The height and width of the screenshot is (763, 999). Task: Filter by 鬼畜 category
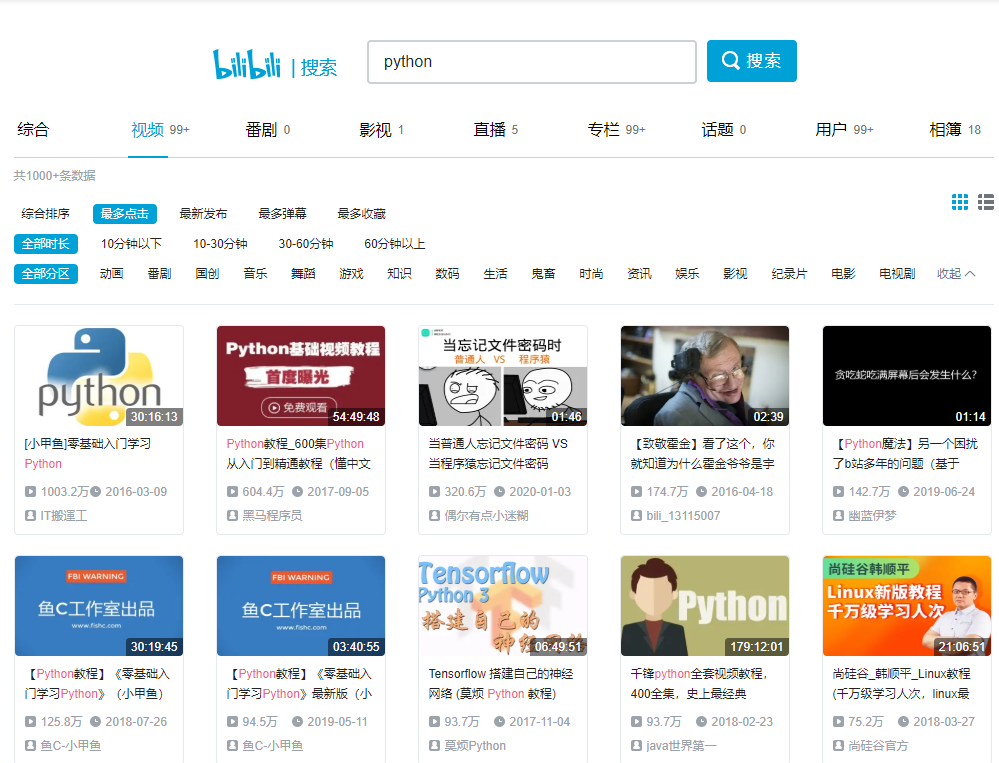[x=543, y=274]
